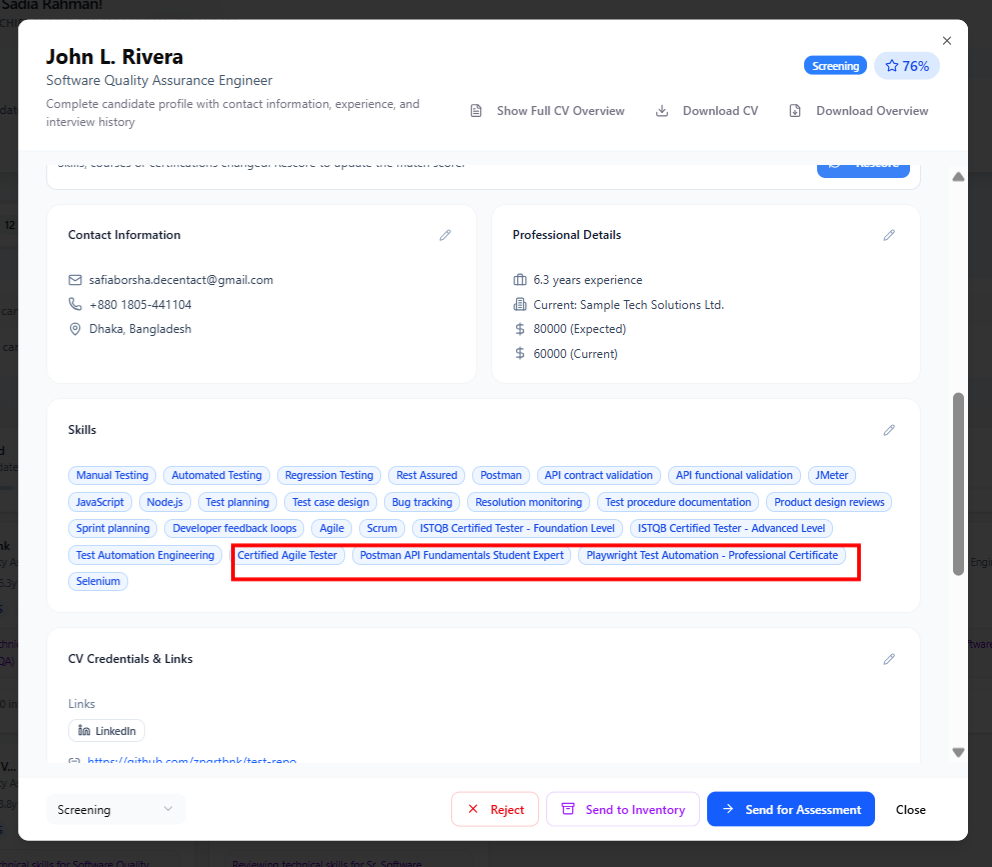Image resolution: width=992 pixels, height=867 pixels.
Task: Download the Overview document
Action: click(859, 111)
